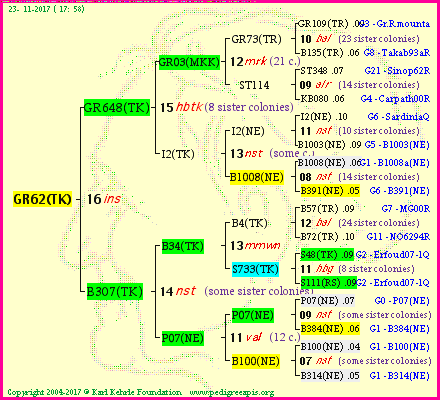Click the GR03(MKK) node

click(189, 62)
